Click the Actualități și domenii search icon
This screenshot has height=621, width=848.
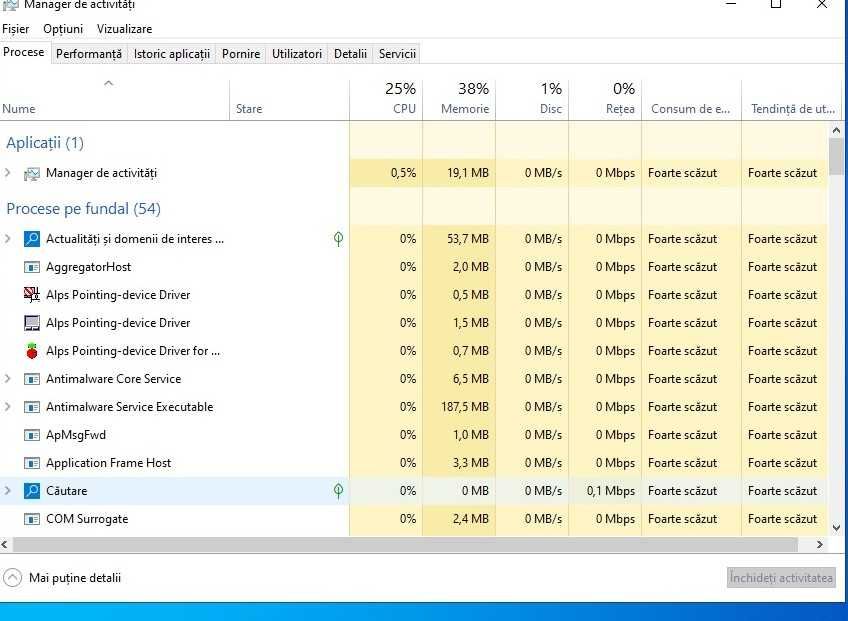click(x=31, y=239)
